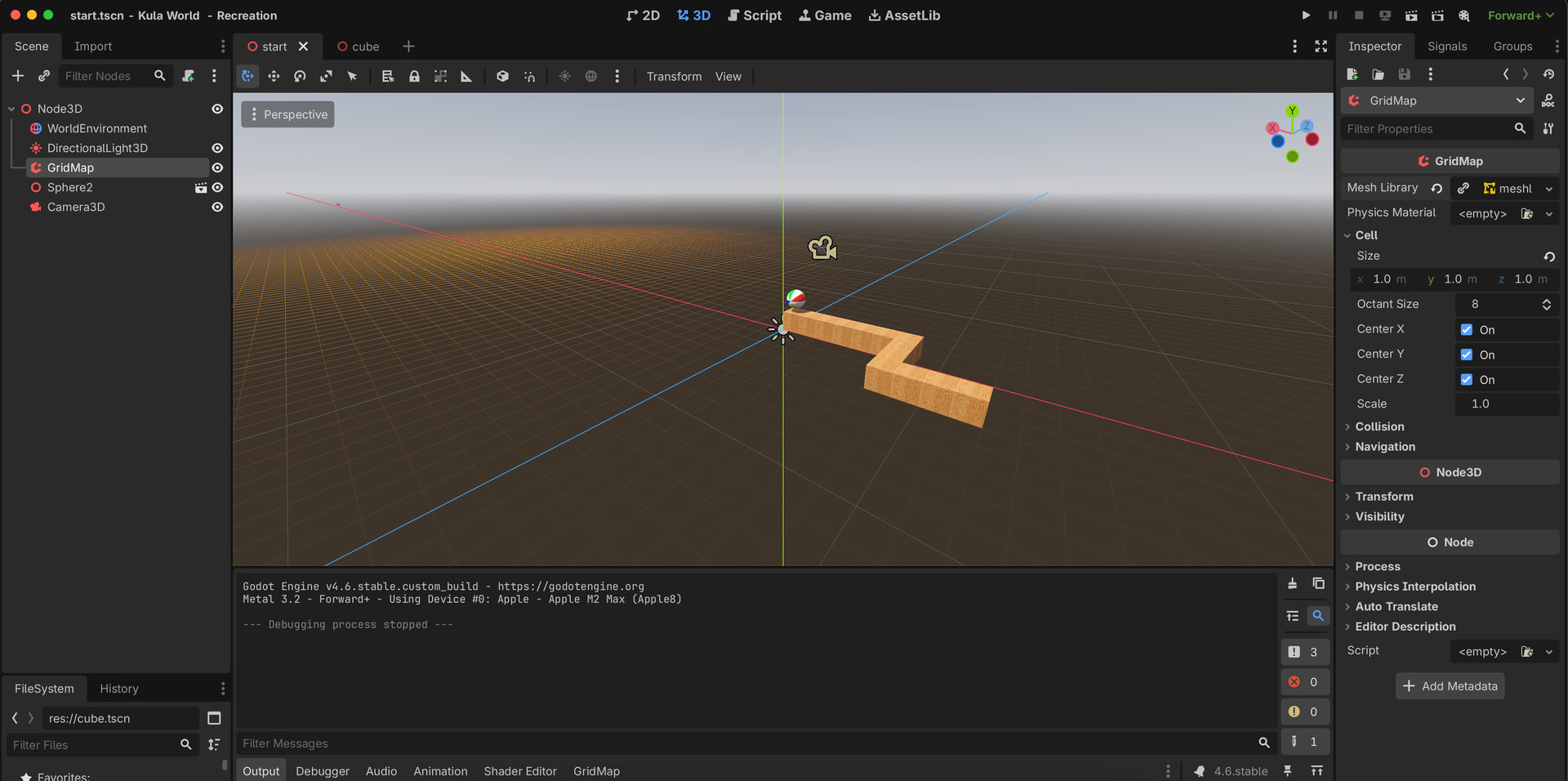Screen dimensions: 1568x781
Task: Expand the Collision section
Action: [x=1379, y=426]
